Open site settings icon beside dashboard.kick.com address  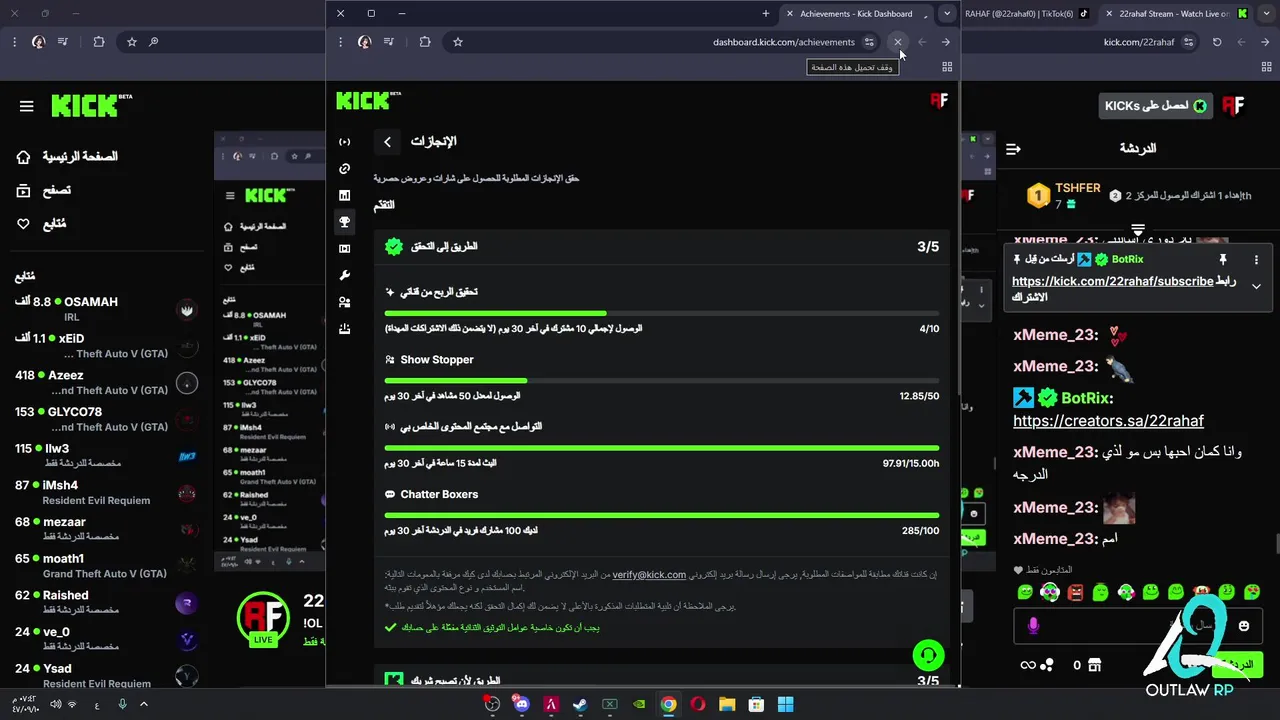[x=869, y=42]
